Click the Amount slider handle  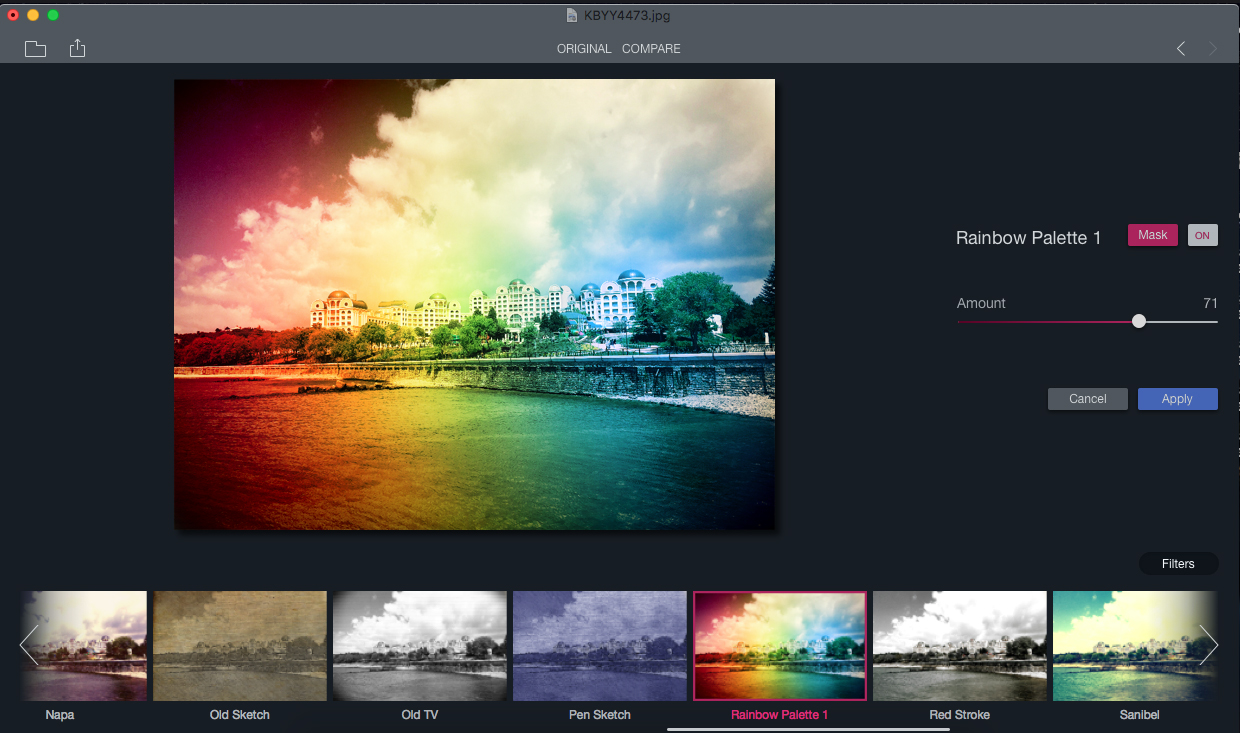[1139, 321]
